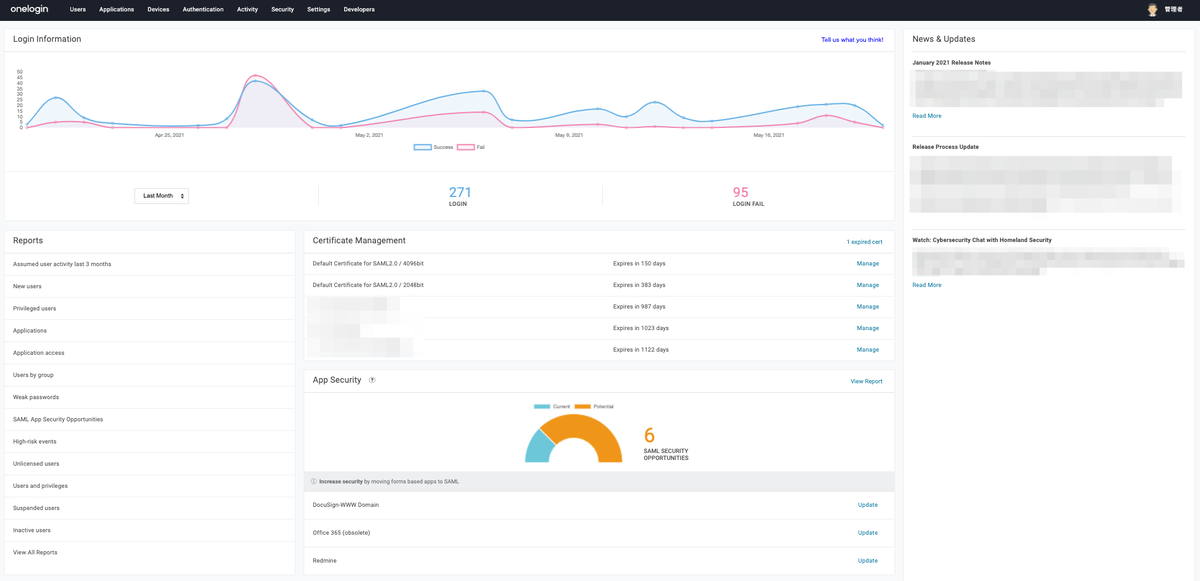Viewport: 1200px width, 581px height.
Task: Update the DocuSign-WWW Domain app
Action: [x=868, y=505]
